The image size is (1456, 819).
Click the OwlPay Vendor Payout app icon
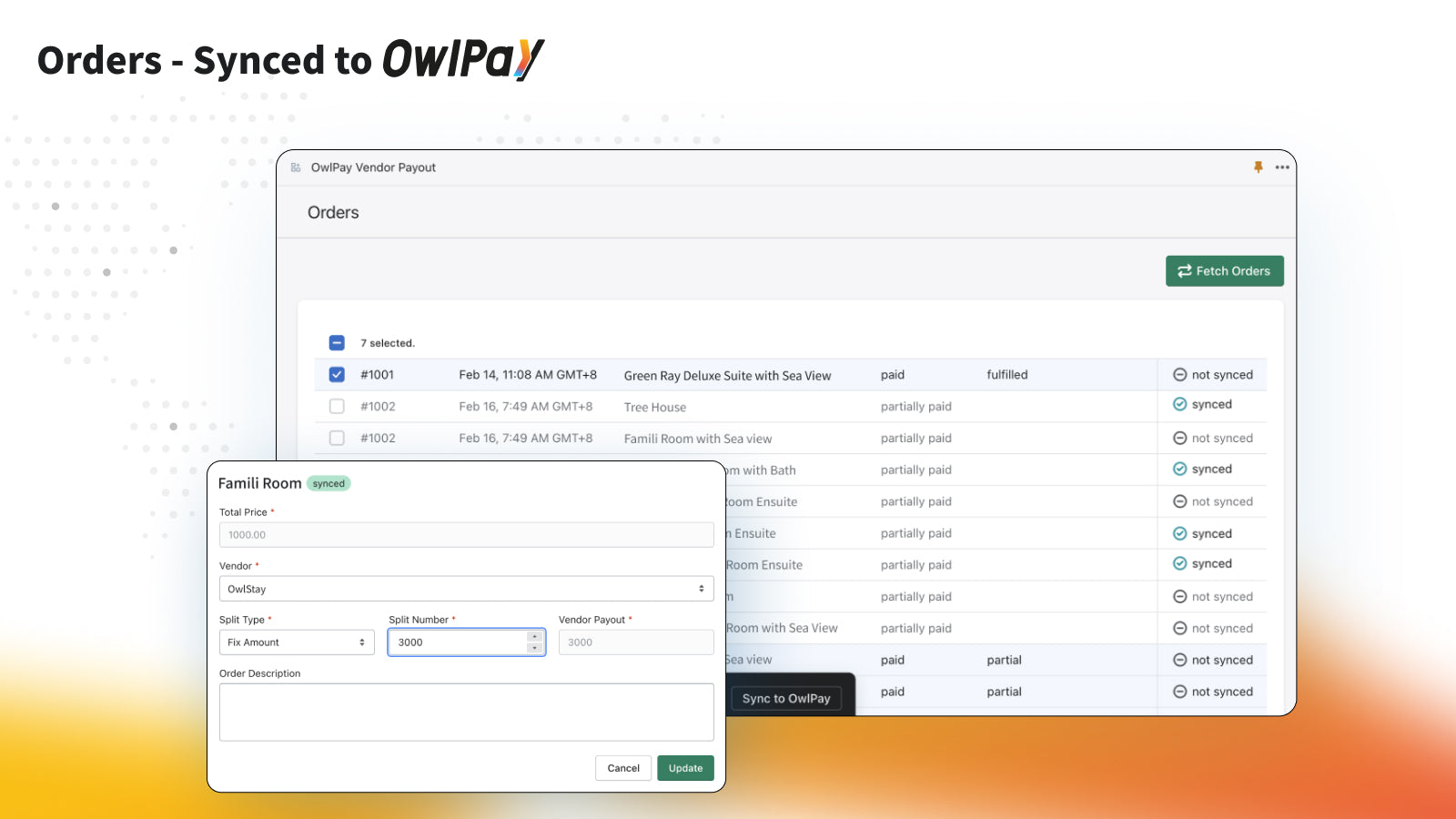(295, 167)
